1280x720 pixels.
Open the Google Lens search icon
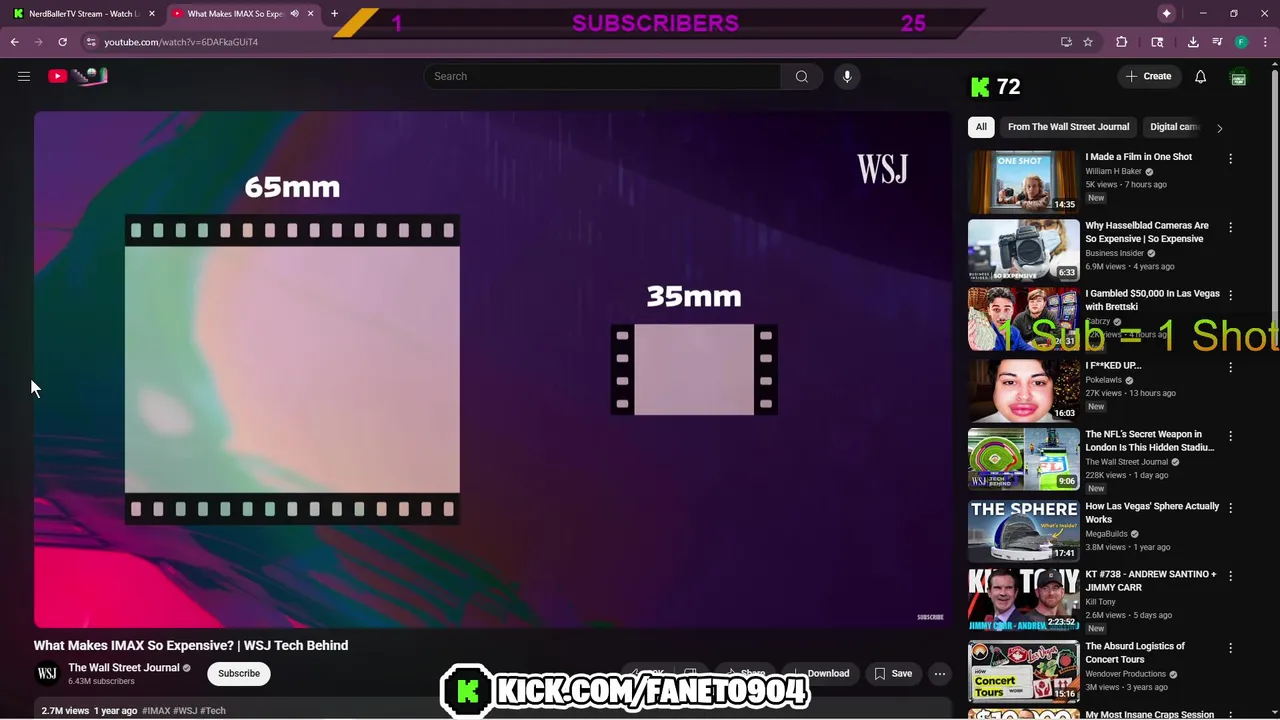click(x=1157, y=42)
